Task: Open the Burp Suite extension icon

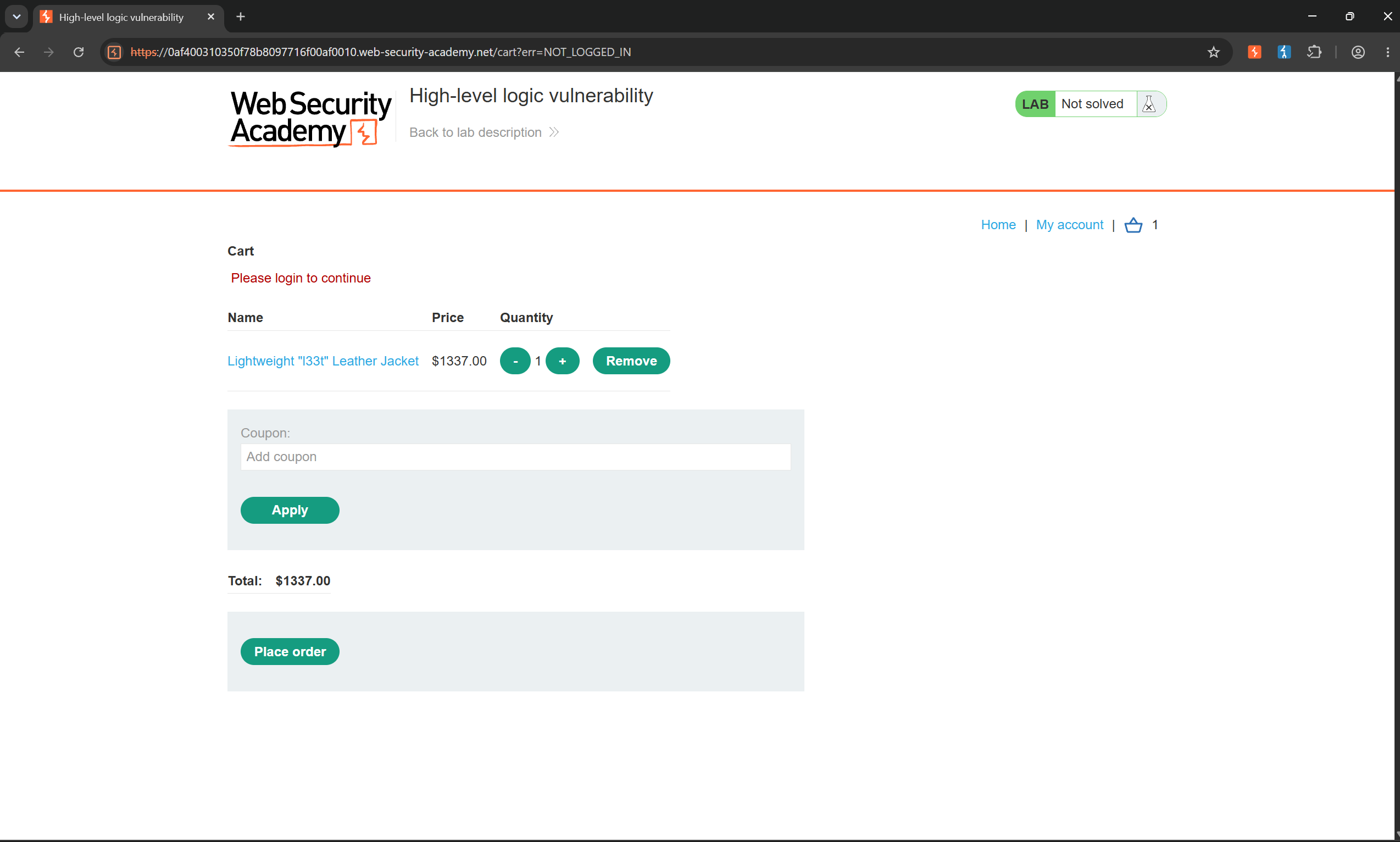Action: tap(1254, 52)
